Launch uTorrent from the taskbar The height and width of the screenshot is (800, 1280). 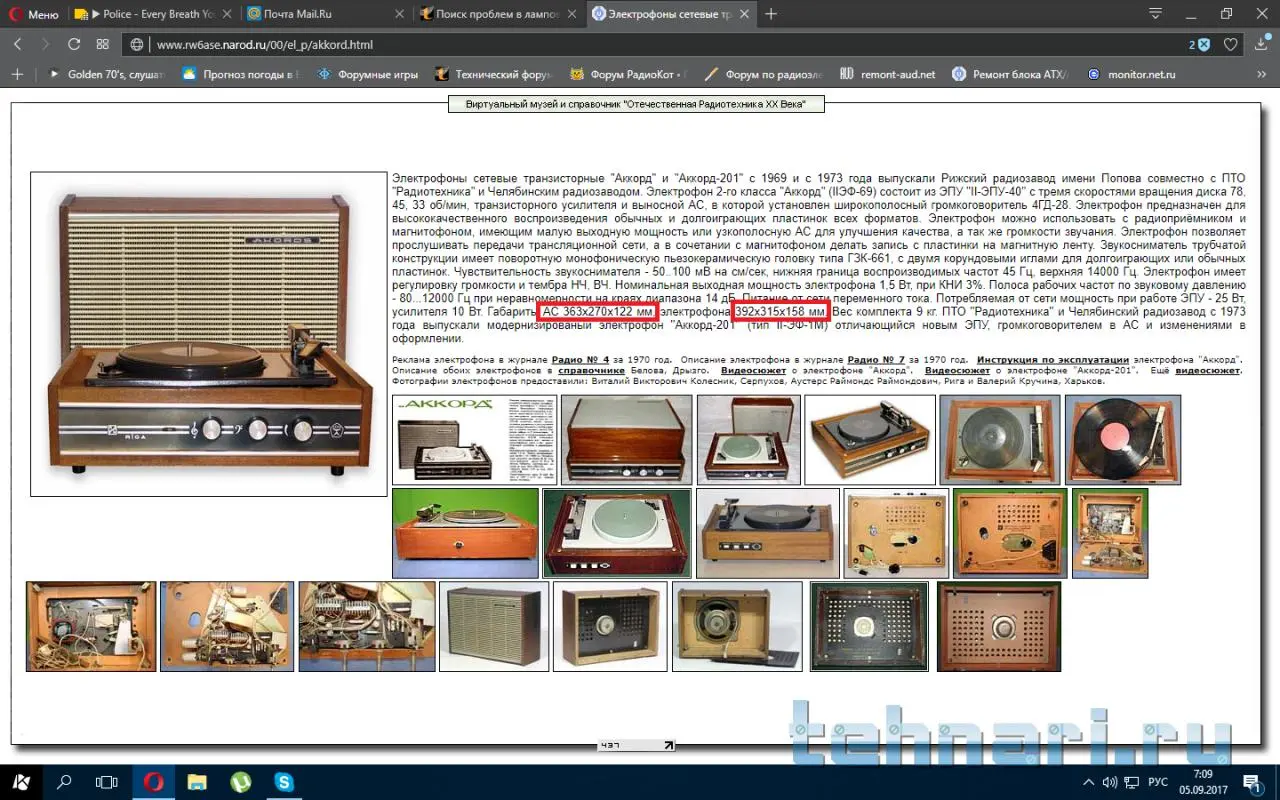[240, 782]
